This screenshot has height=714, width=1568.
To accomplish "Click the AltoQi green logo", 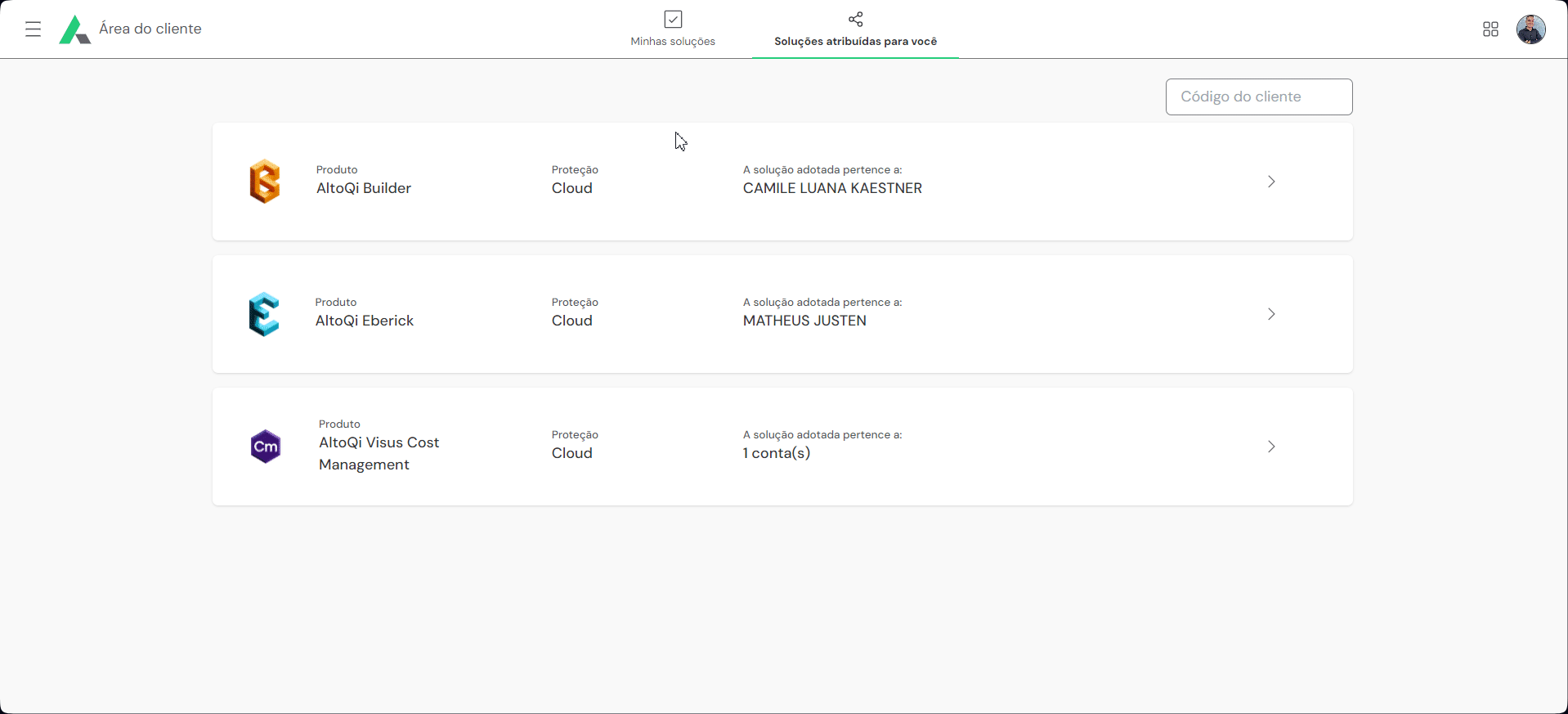I will coord(74,29).
